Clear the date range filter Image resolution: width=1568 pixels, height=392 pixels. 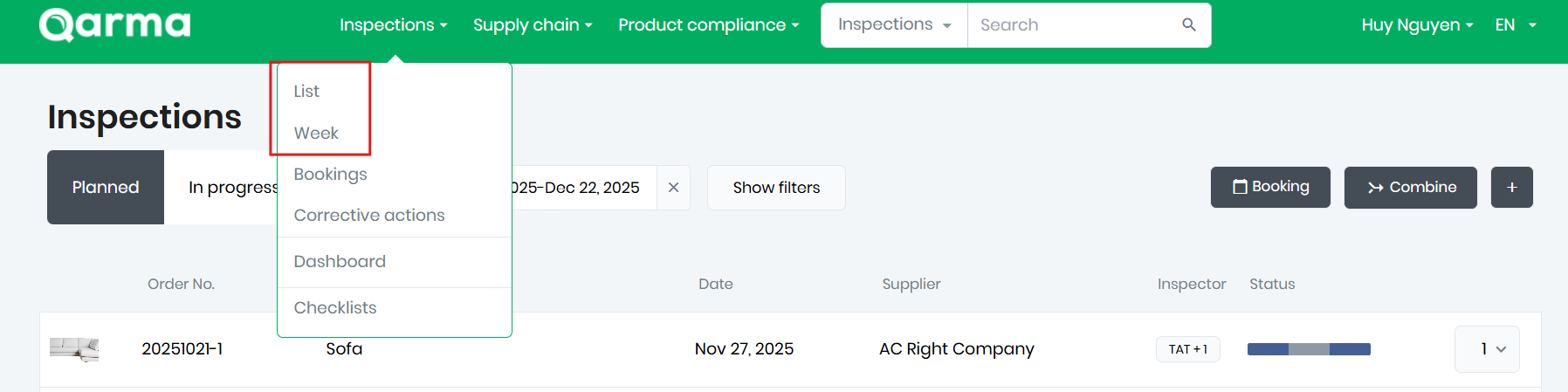click(x=673, y=188)
